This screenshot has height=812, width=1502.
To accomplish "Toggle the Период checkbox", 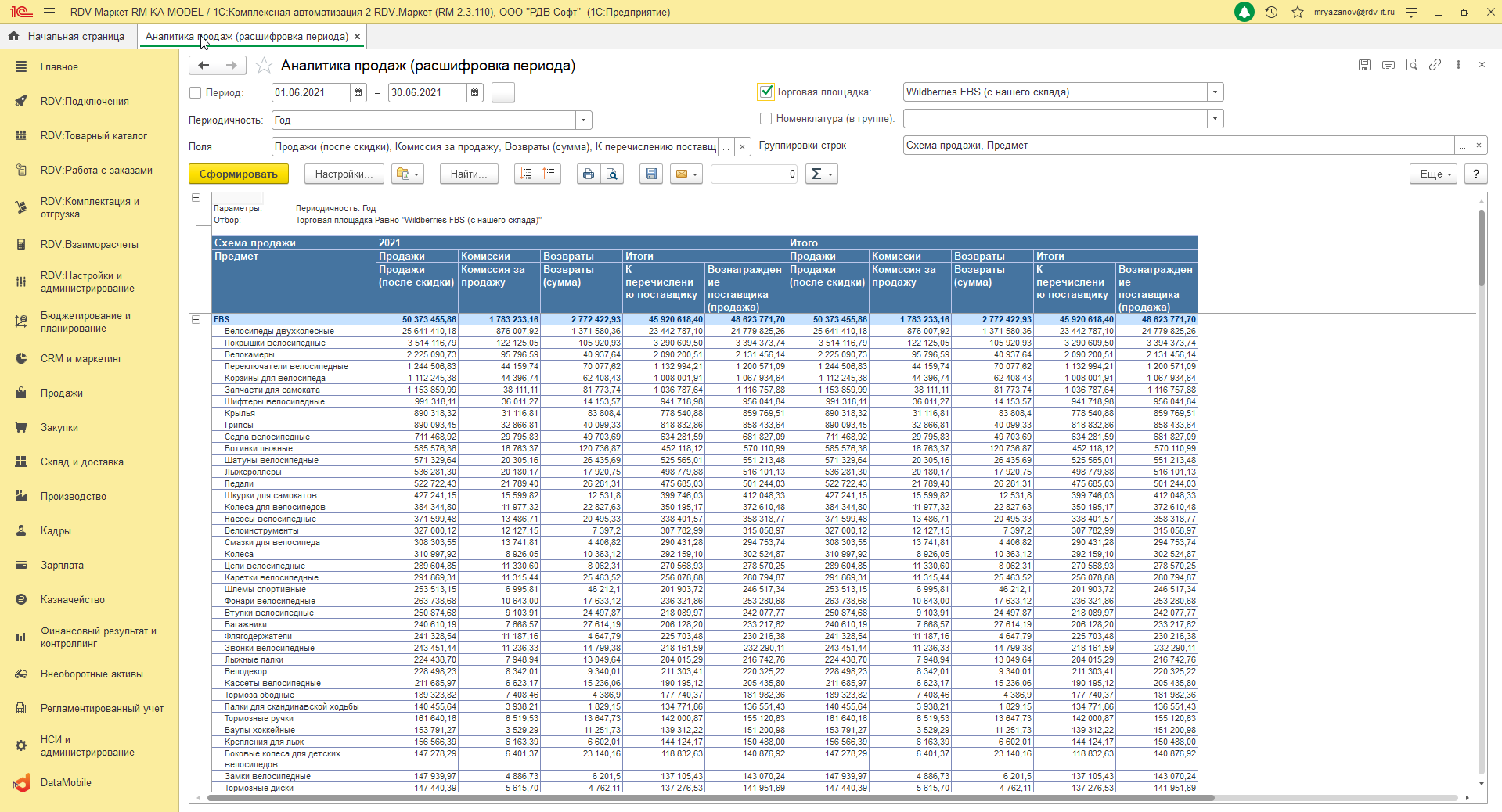I will pos(196,92).
